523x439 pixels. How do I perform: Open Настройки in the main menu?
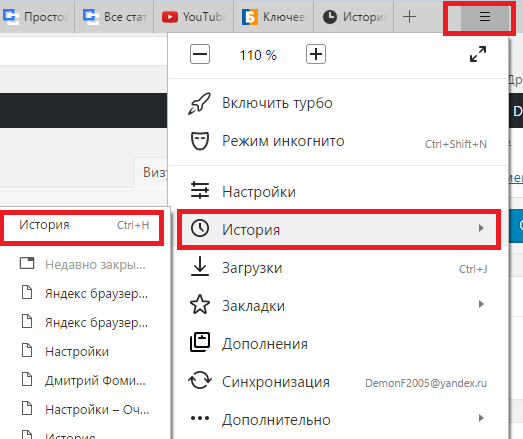pyautogui.click(x=339, y=192)
